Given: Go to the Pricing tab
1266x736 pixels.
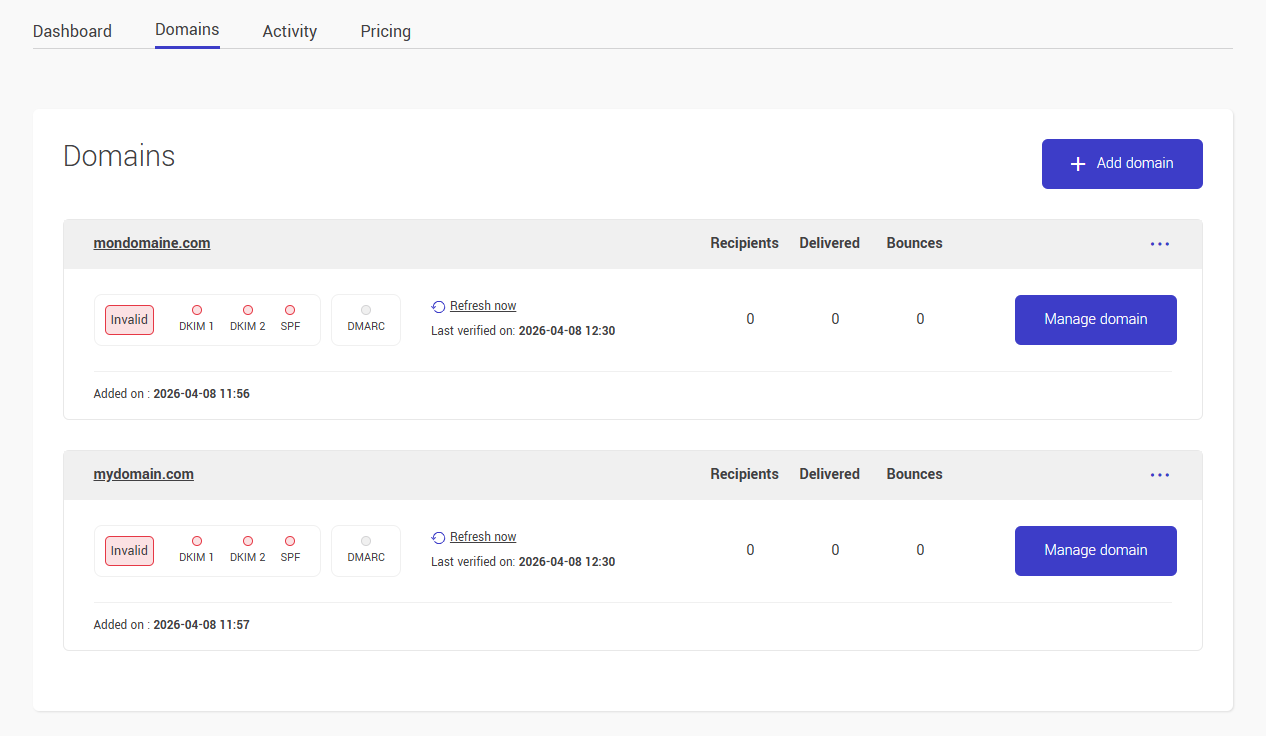Looking at the screenshot, I should [385, 31].
